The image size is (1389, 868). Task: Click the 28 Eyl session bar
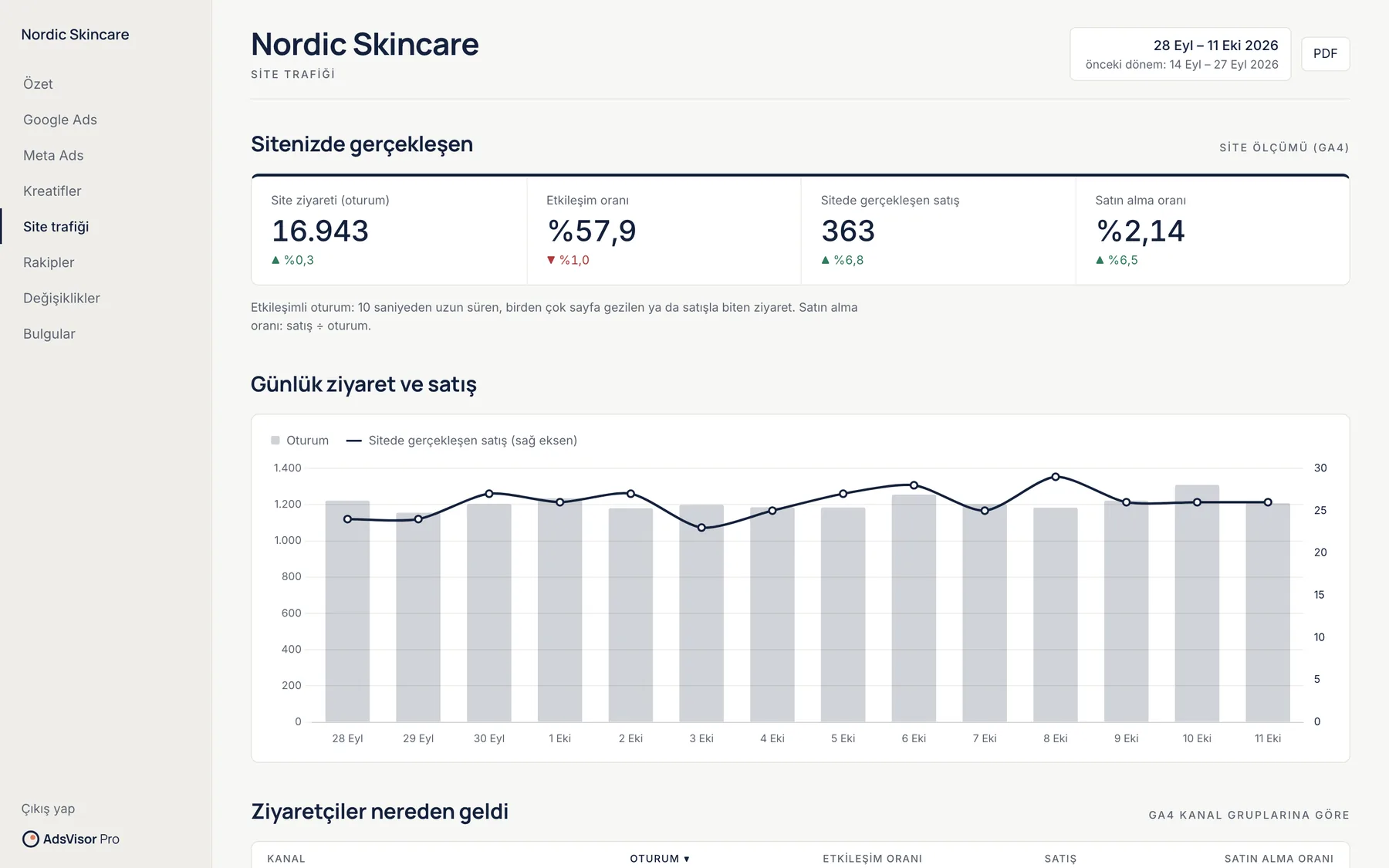pos(347,611)
